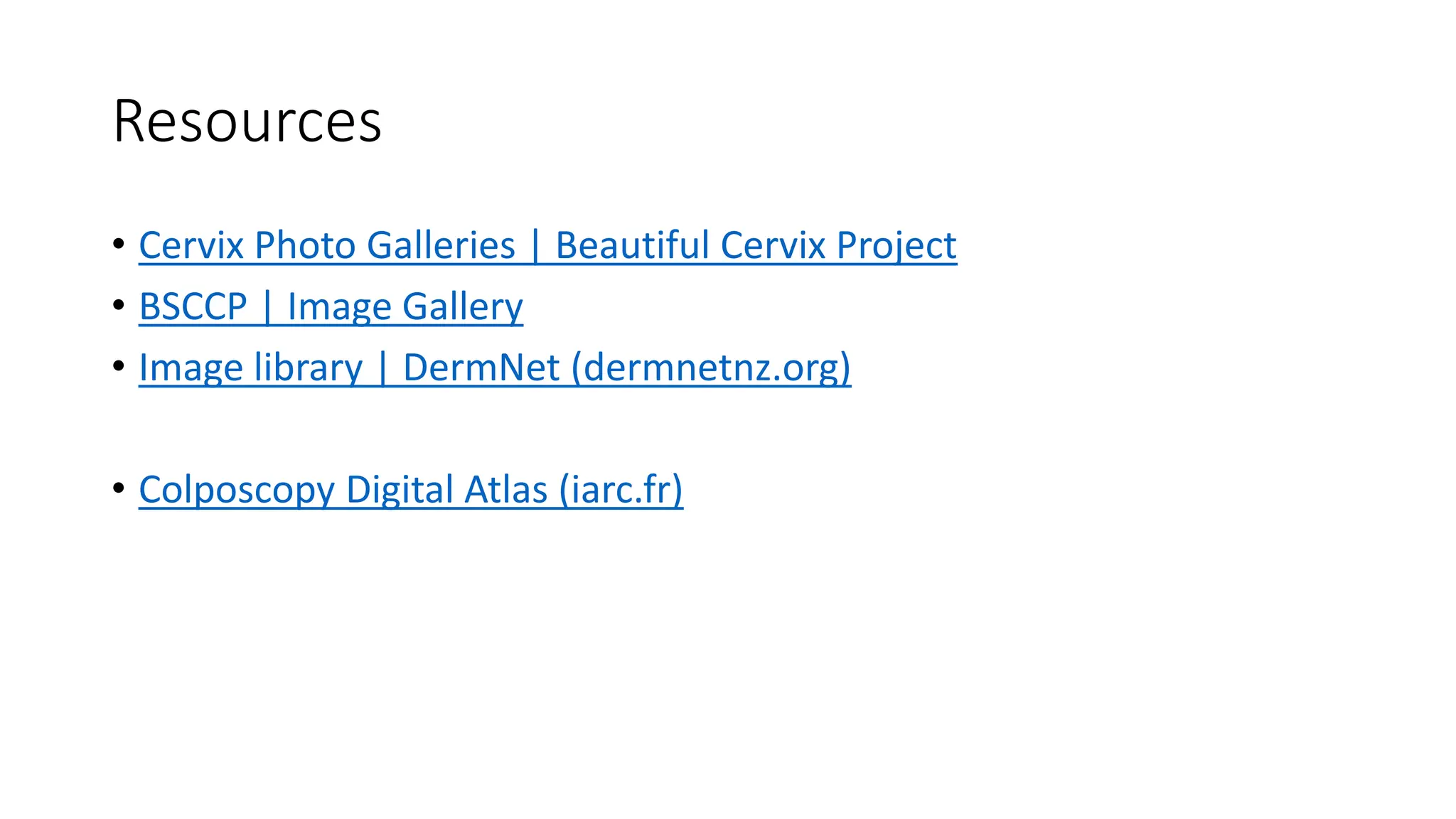Click the bullet before Cervix Photo Galleries
1456x819 pixels.
click(x=119, y=244)
